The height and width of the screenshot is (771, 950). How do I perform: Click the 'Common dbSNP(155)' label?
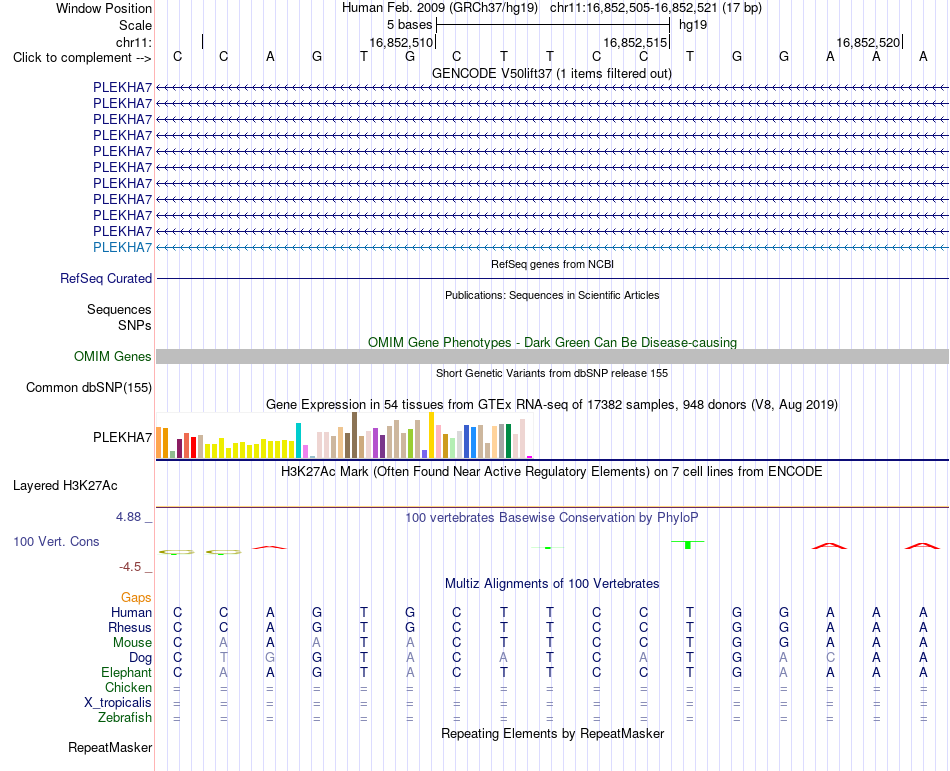tap(89, 388)
